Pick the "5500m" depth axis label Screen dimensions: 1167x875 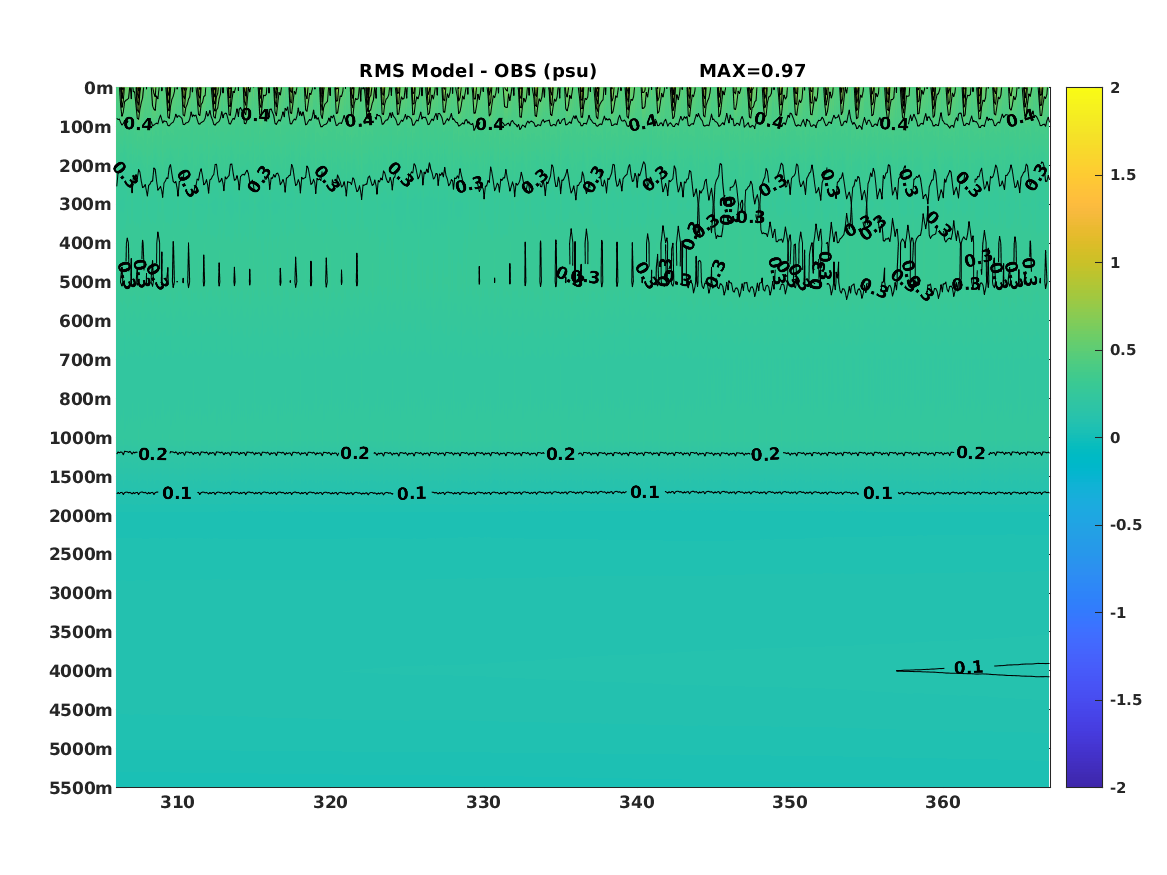click(x=81, y=788)
